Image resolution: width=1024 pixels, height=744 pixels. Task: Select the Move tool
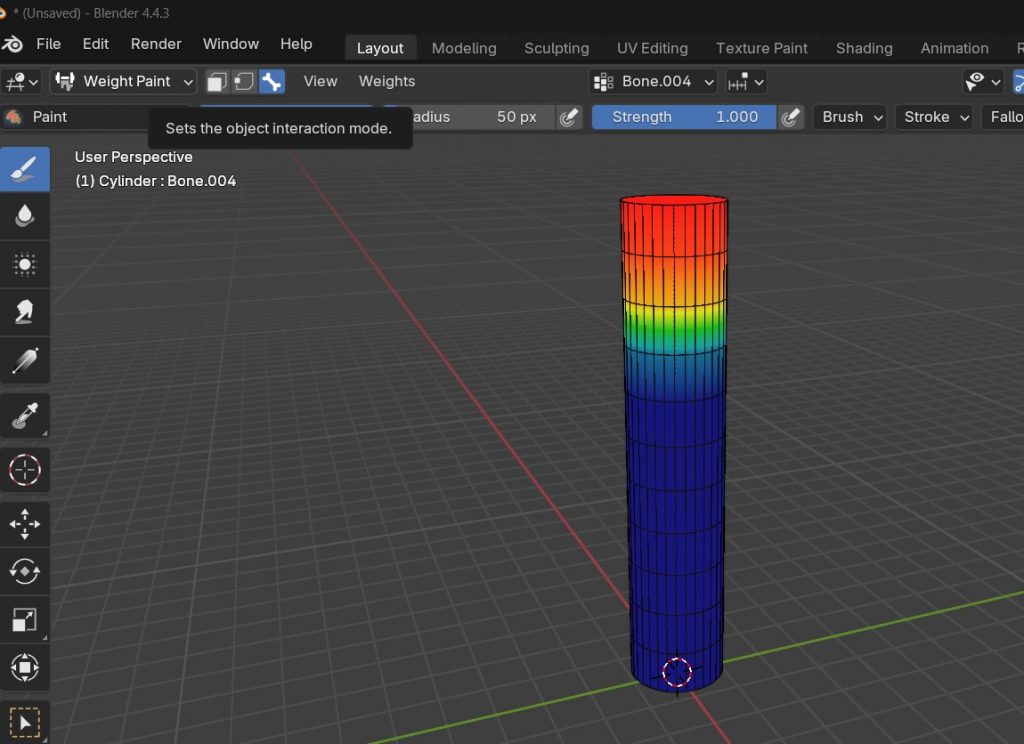point(25,523)
